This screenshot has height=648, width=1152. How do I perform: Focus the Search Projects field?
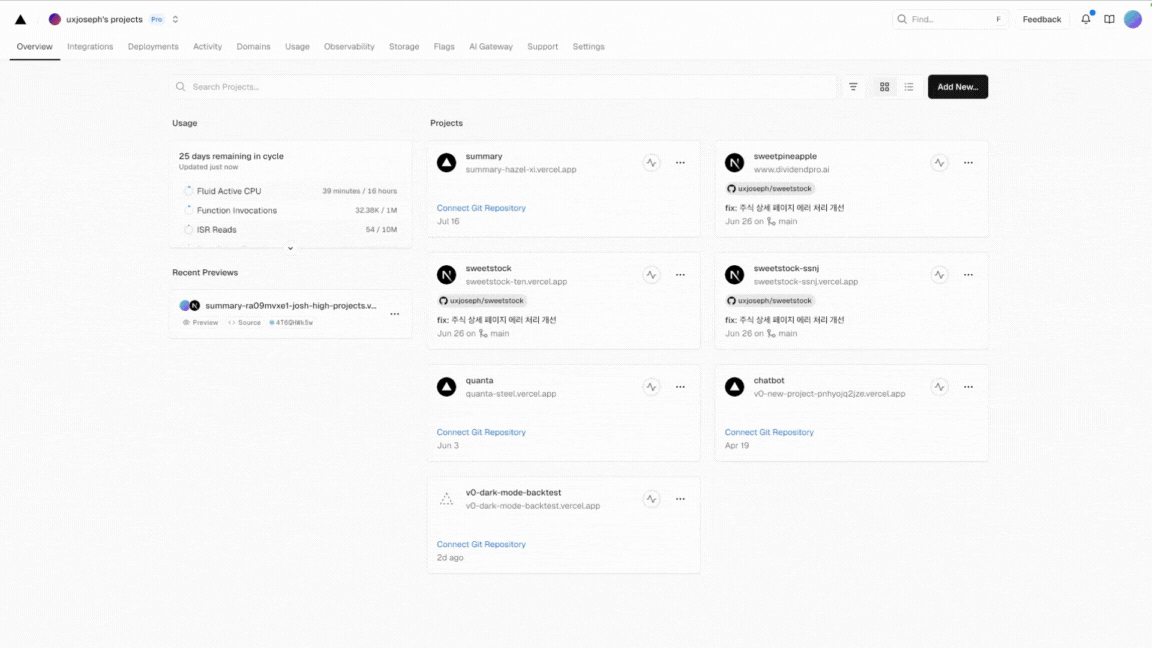point(503,87)
